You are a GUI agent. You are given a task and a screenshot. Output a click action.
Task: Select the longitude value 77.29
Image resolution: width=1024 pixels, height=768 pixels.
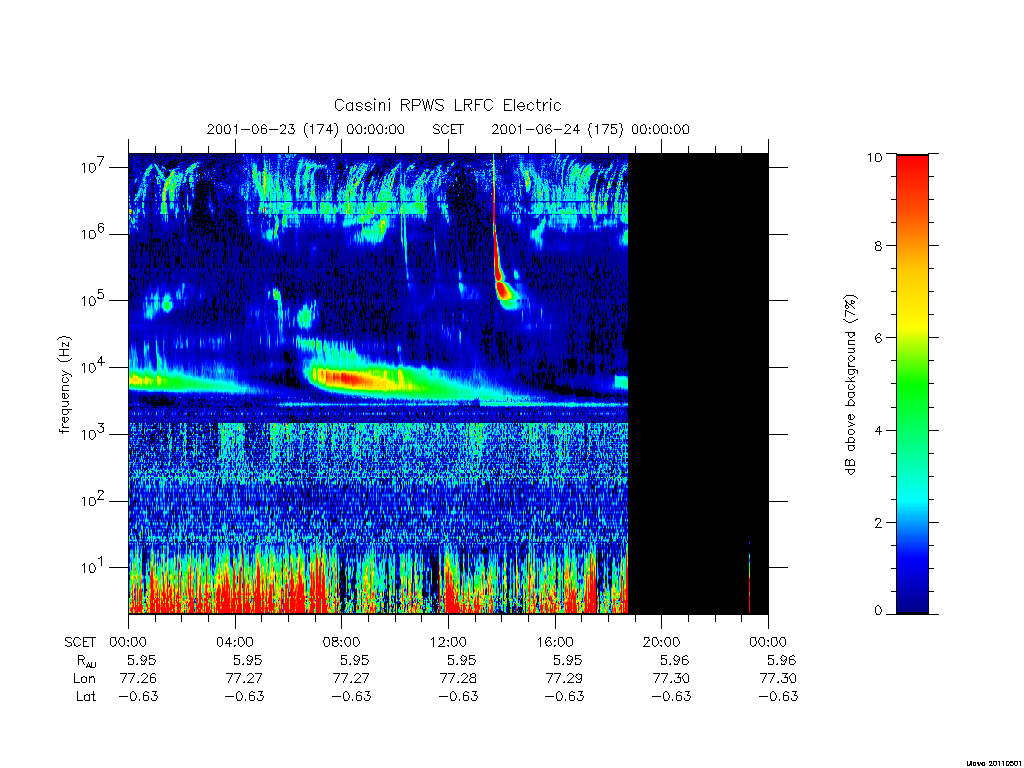(x=564, y=679)
